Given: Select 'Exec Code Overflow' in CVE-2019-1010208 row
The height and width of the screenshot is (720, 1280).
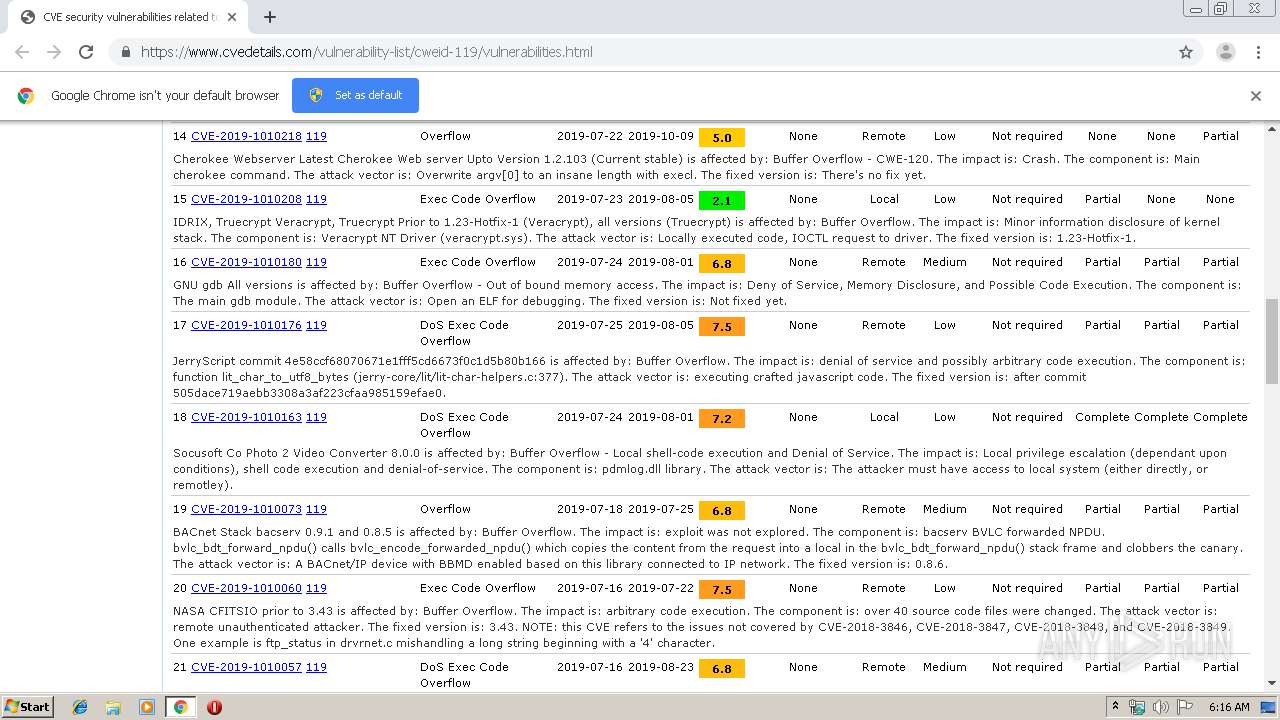Looking at the screenshot, I should tap(478, 199).
